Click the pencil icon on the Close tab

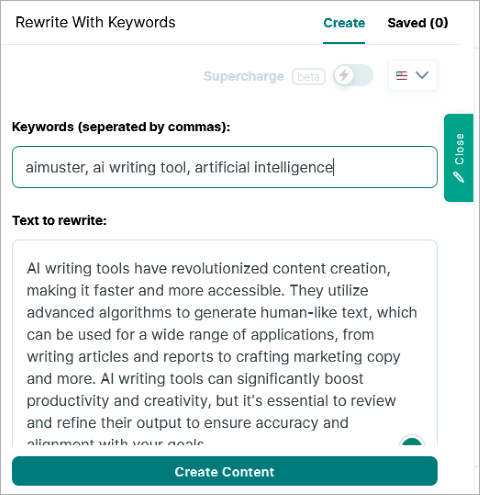point(459,177)
